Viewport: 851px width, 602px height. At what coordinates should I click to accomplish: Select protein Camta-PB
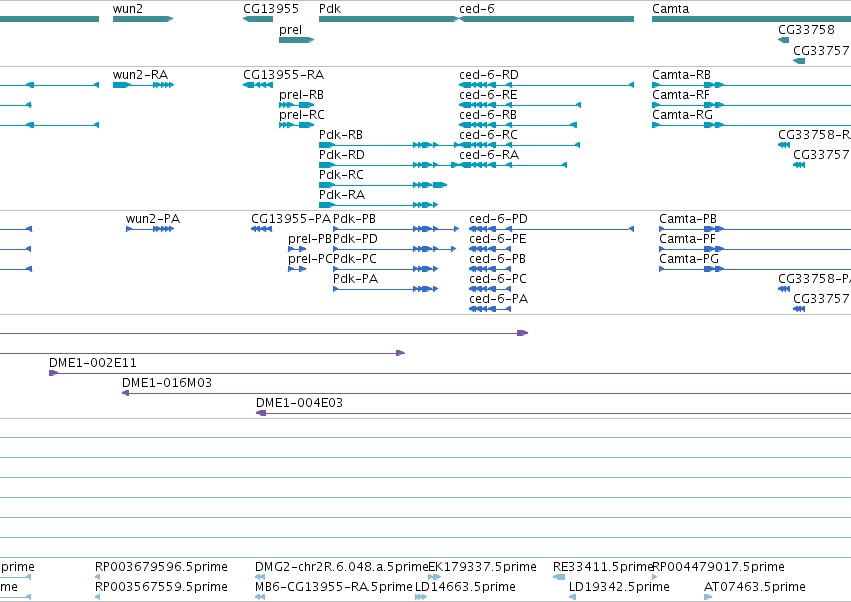tap(688, 219)
